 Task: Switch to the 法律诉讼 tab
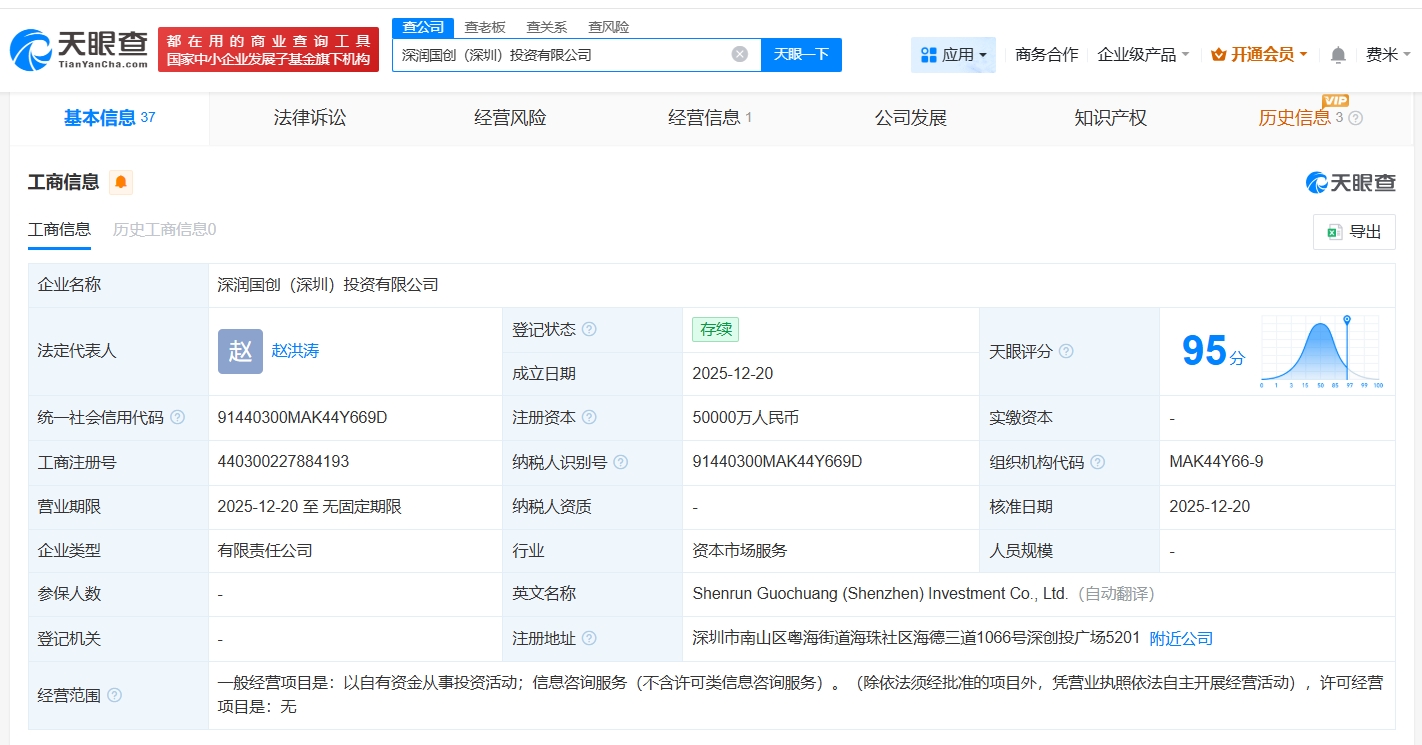tap(310, 118)
